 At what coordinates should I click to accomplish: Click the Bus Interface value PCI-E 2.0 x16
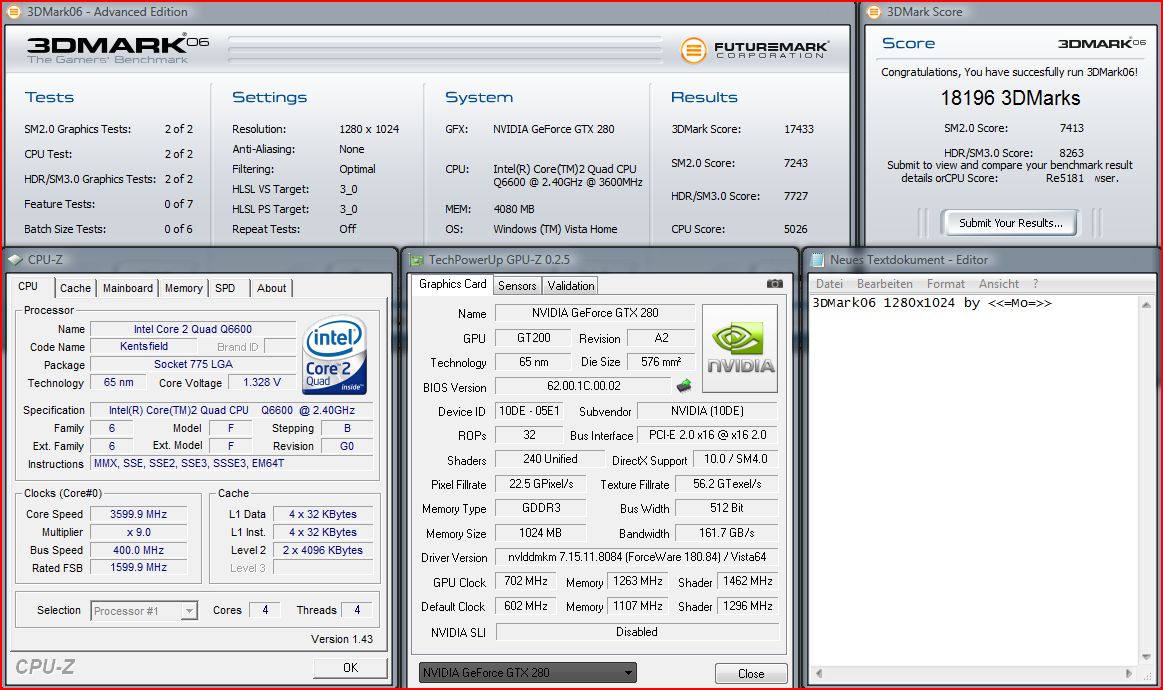[708, 435]
